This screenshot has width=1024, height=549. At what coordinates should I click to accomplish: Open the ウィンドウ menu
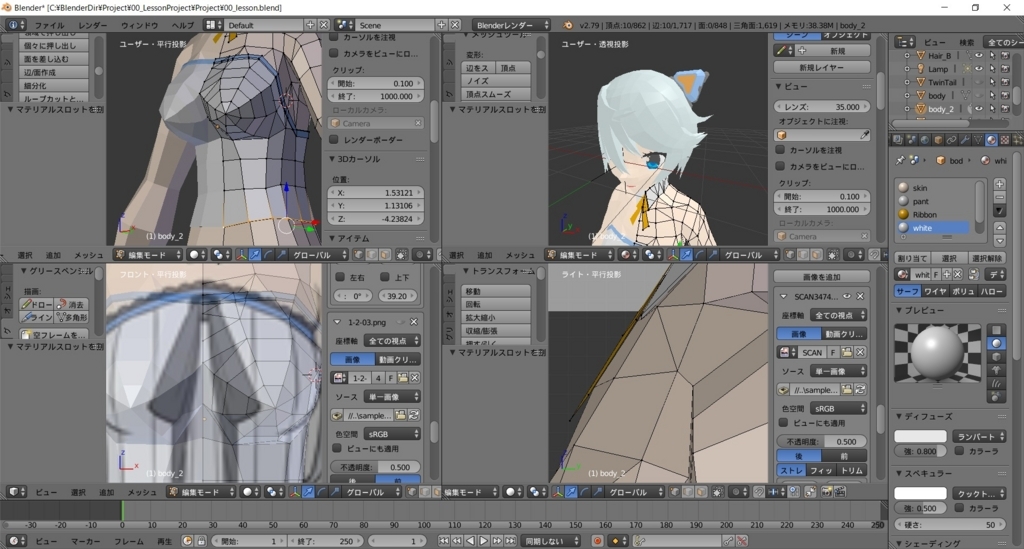point(139,25)
